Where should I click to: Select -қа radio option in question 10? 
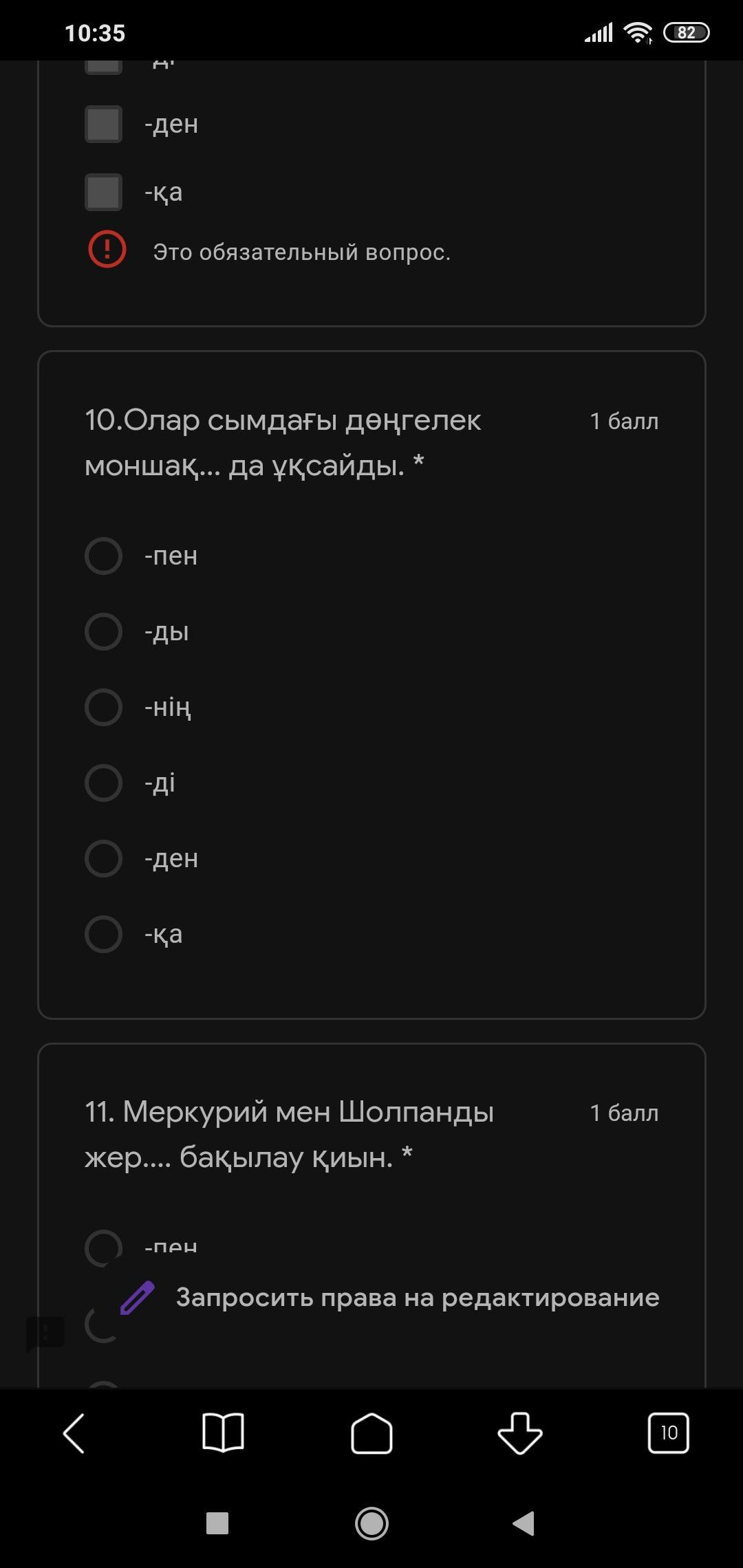pyautogui.click(x=103, y=934)
